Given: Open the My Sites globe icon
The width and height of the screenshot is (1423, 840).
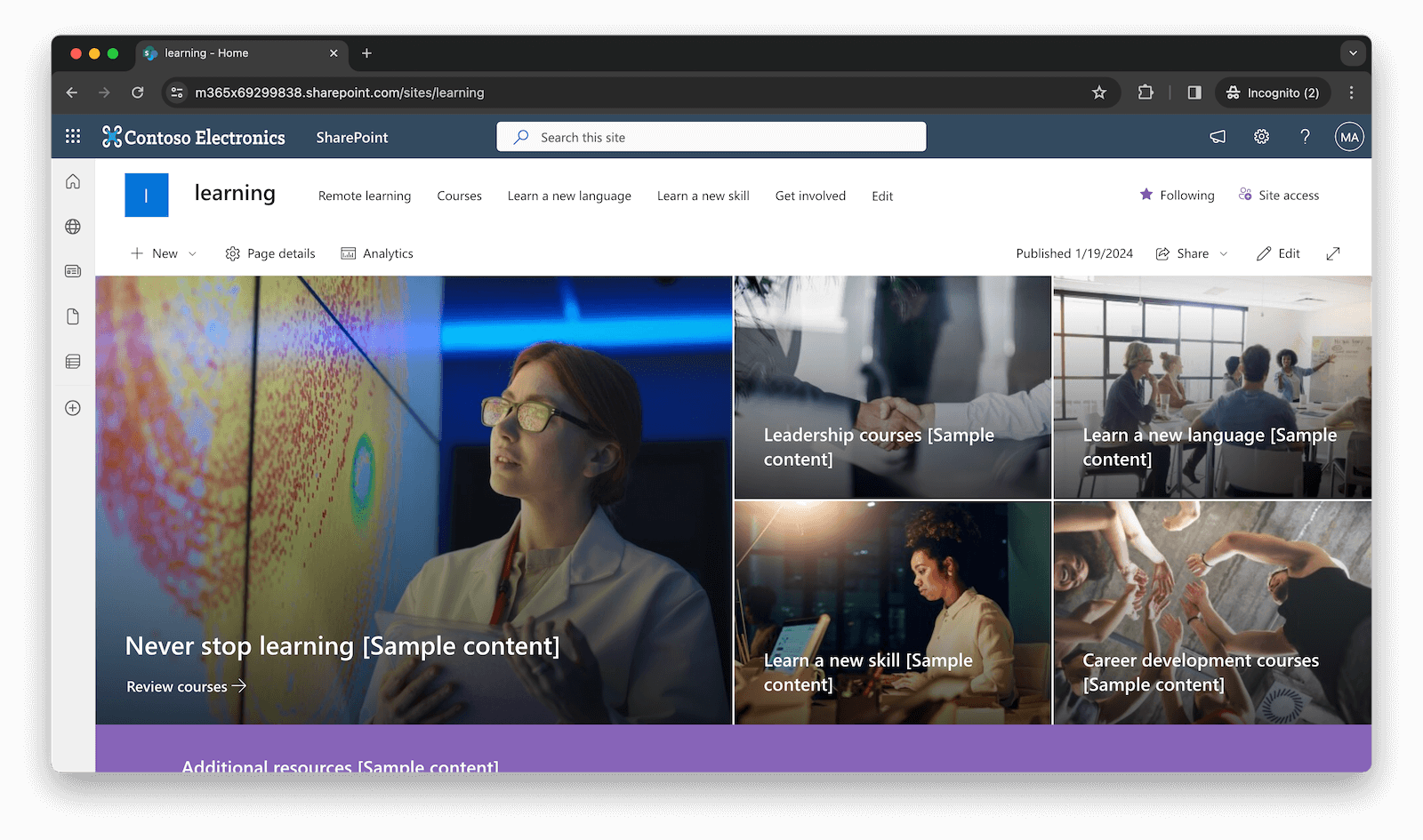Looking at the screenshot, I should 72,226.
